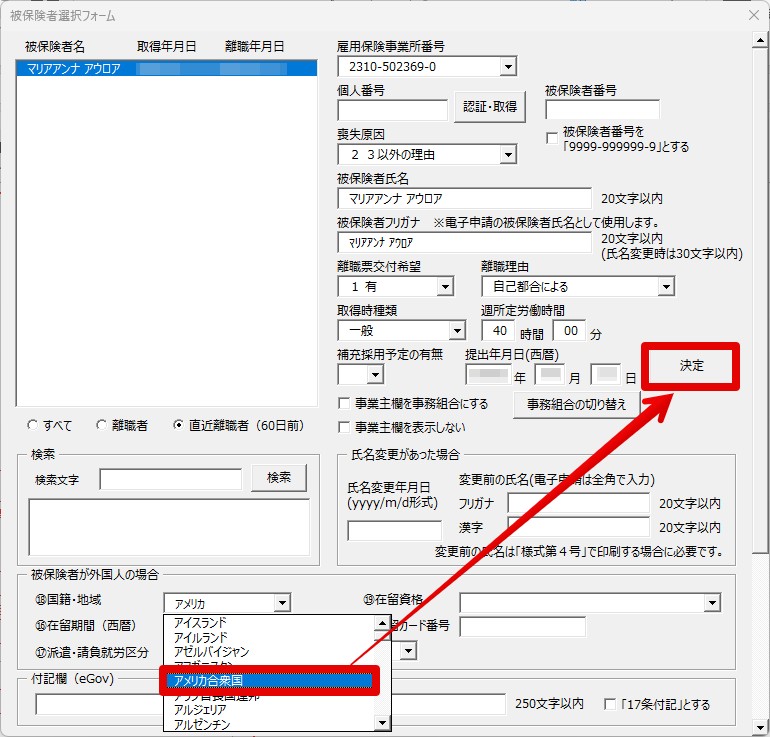The height and width of the screenshot is (737, 770).
Task: Click 付記欄（eGov） input field
Action: point(270,704)
